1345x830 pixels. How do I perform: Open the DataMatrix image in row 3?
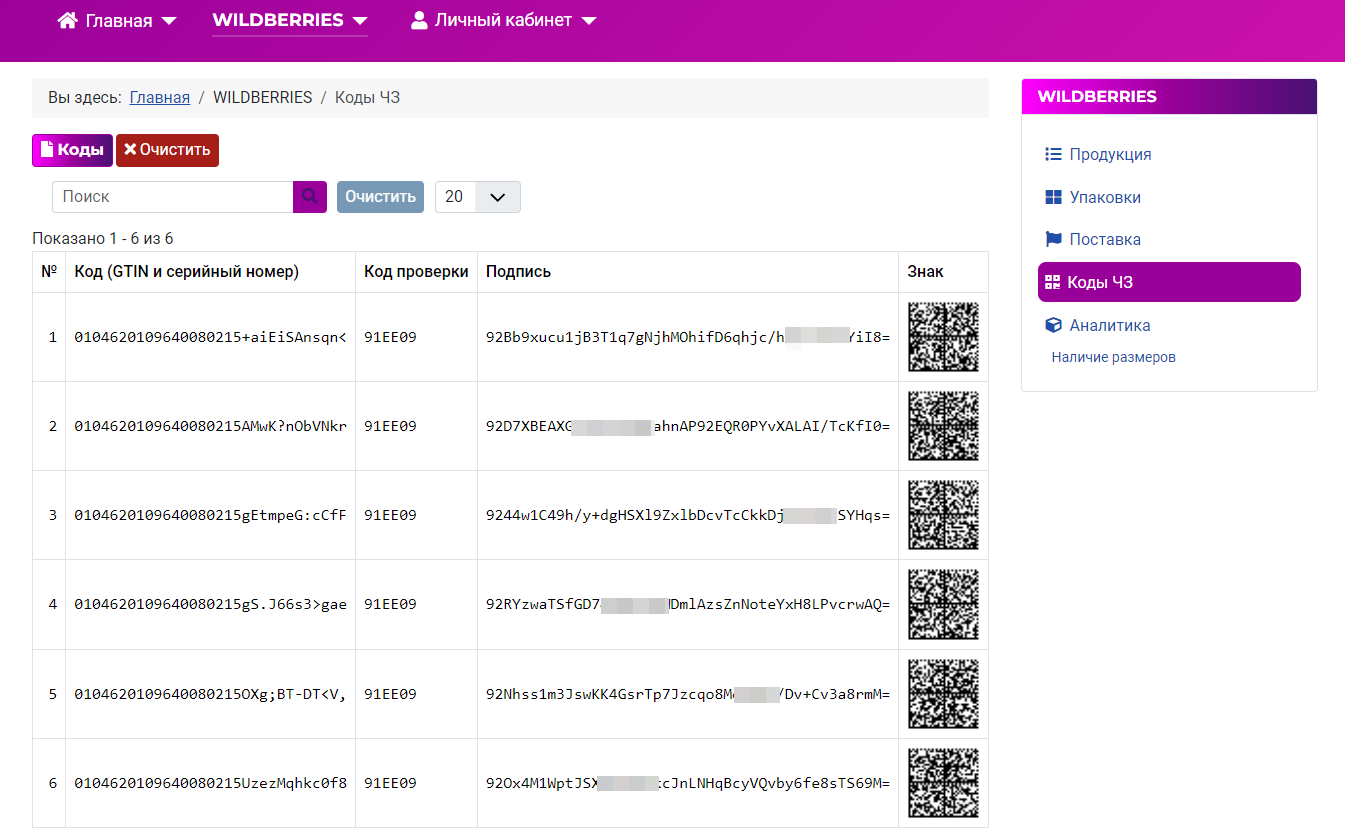click(942, 515)
